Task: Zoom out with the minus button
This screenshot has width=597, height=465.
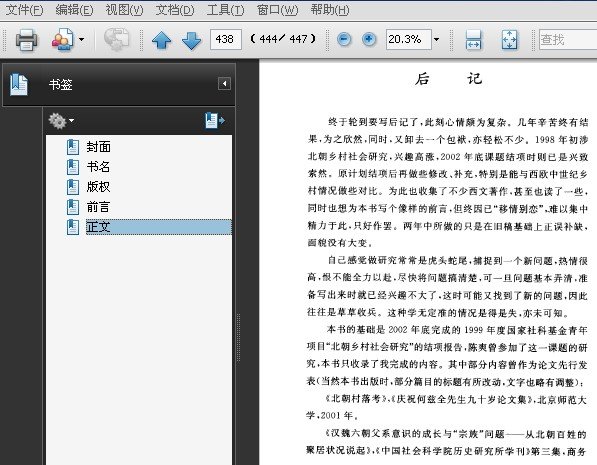Action: [x=344, y=39]
